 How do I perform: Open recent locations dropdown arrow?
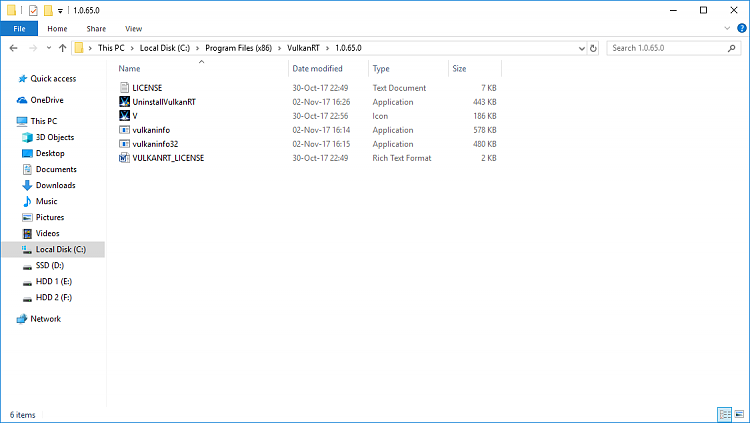(48, 48)
